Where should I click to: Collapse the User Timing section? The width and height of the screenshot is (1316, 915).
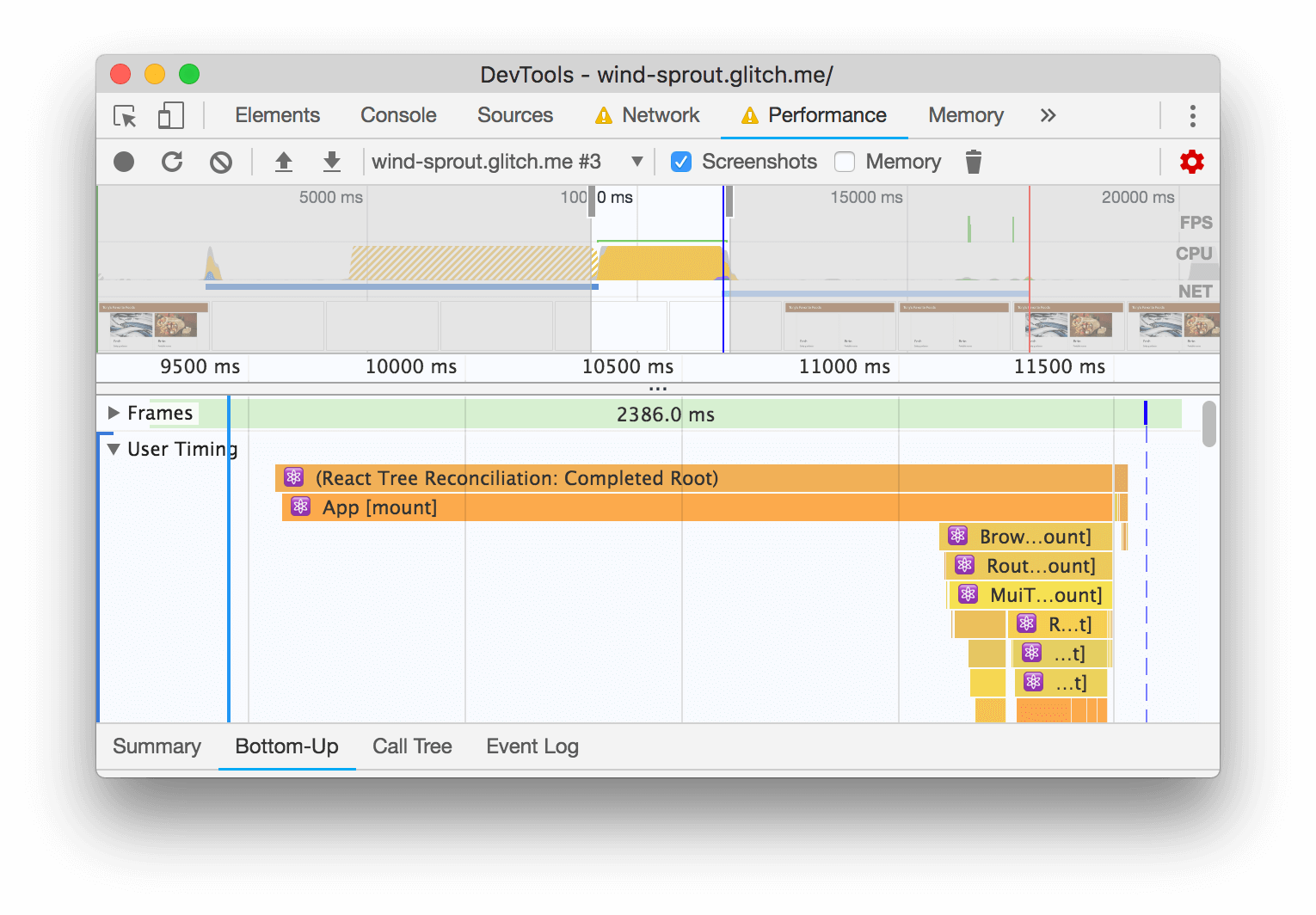click(x=113, y=449)
